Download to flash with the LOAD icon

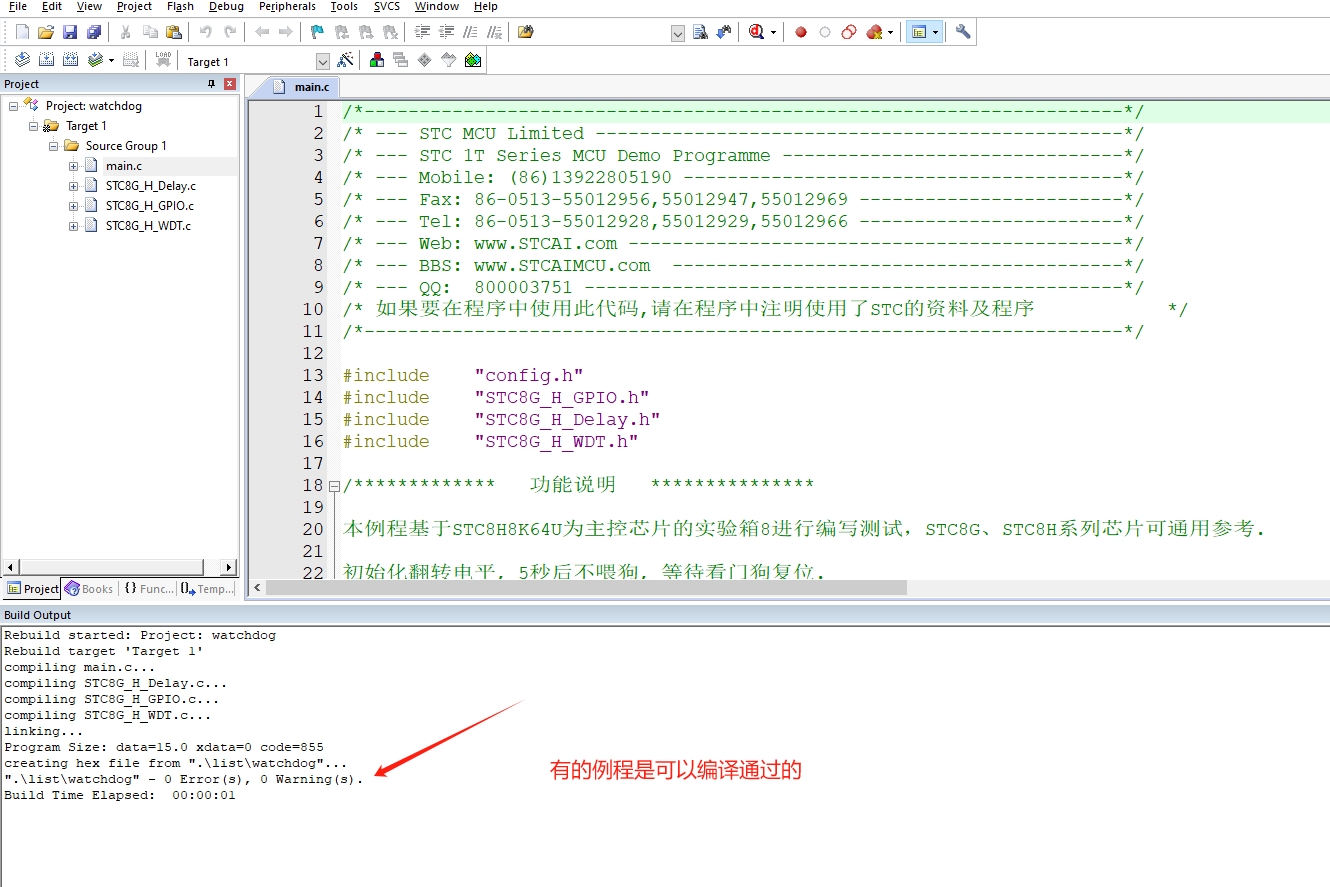coord(163,60)
